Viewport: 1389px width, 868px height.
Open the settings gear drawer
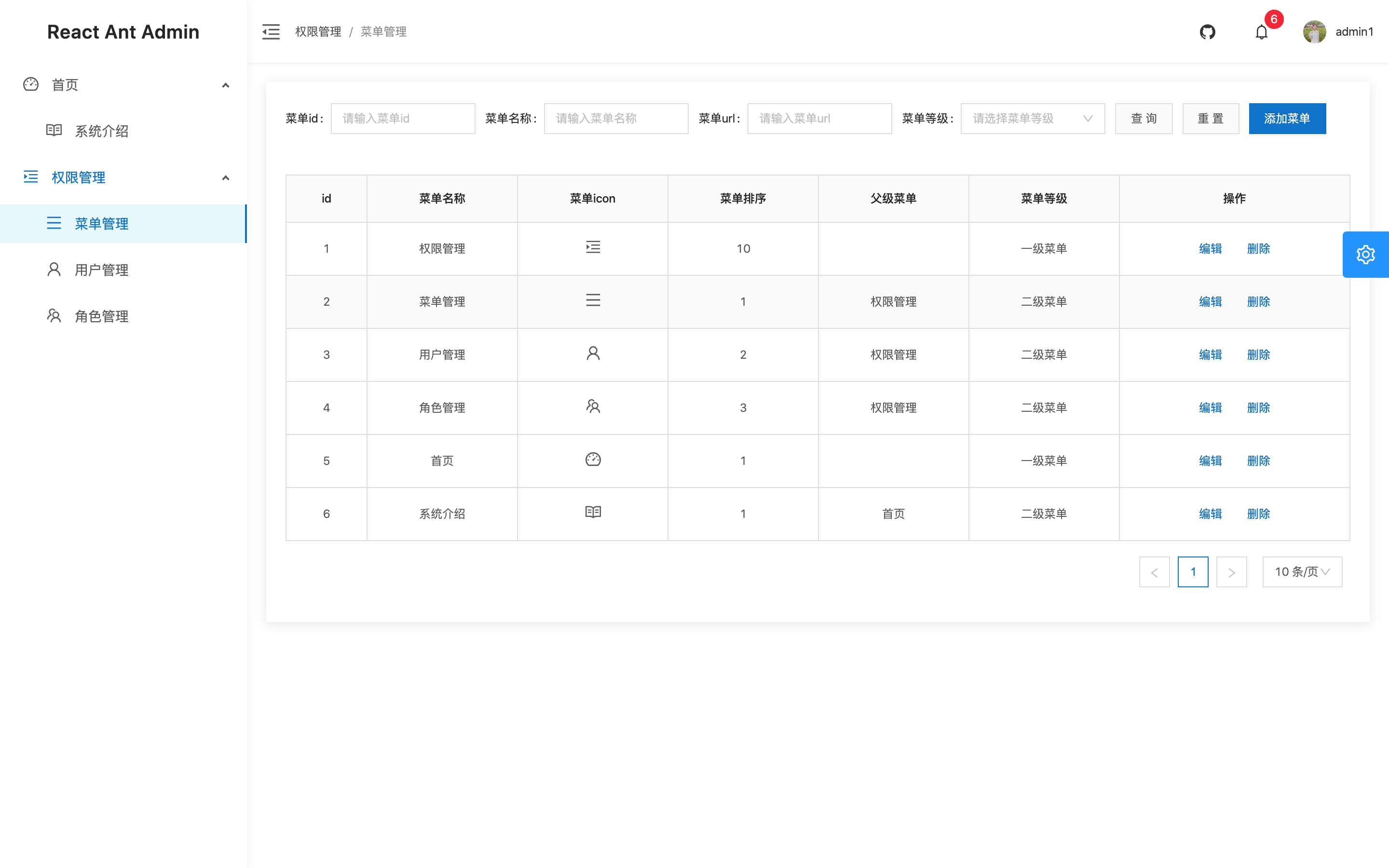(x=1365, y=254)
